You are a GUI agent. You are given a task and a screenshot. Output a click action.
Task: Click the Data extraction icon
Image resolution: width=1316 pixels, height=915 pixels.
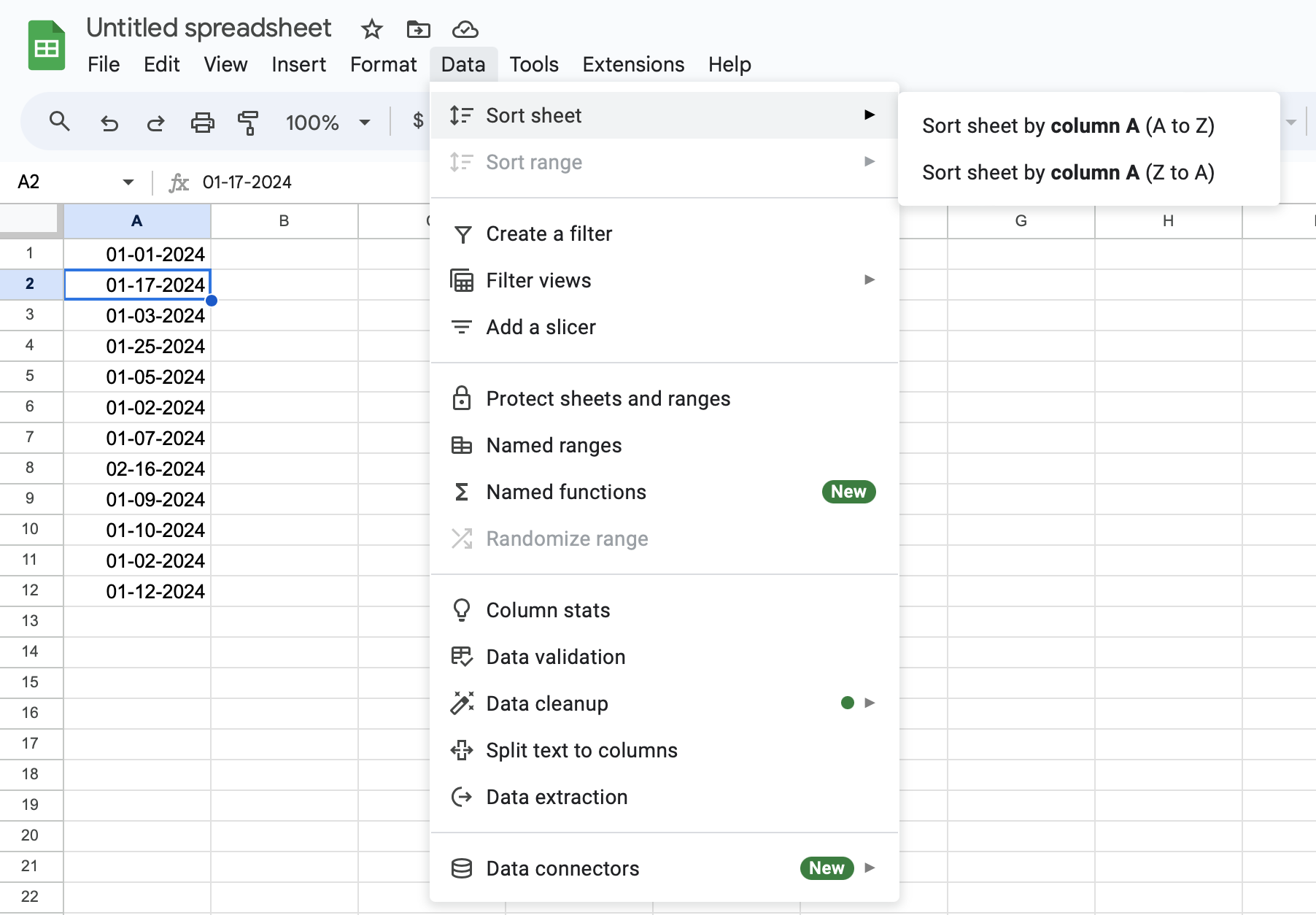462,797
